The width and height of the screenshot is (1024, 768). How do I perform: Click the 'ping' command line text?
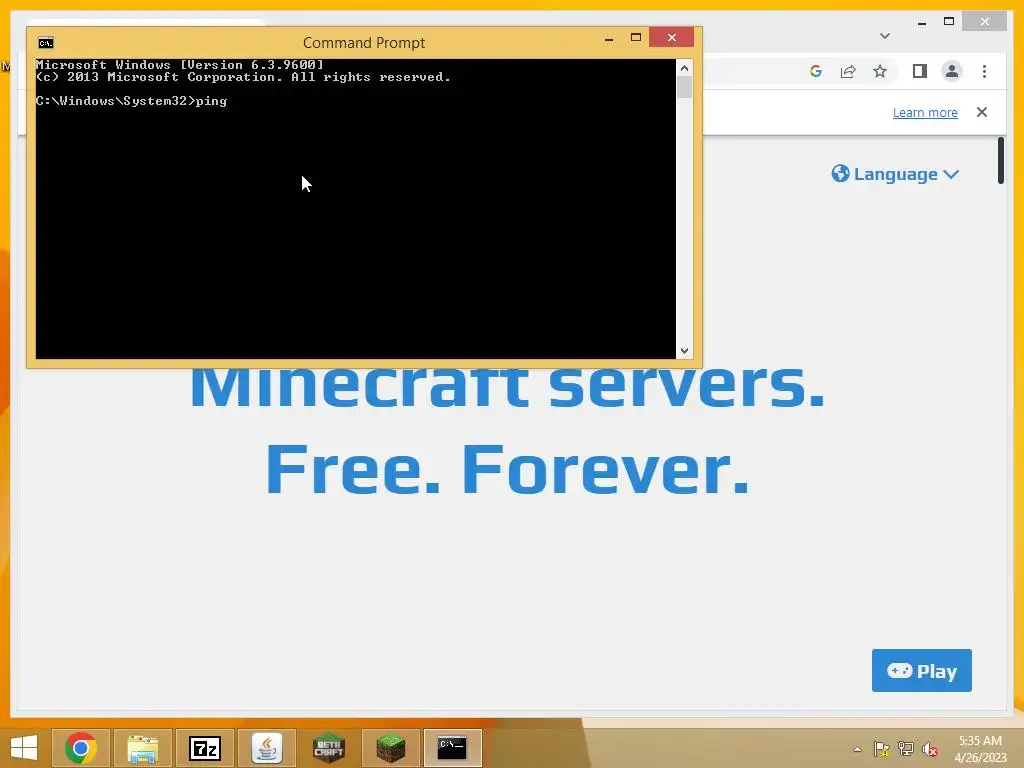[x=211, y=101]
